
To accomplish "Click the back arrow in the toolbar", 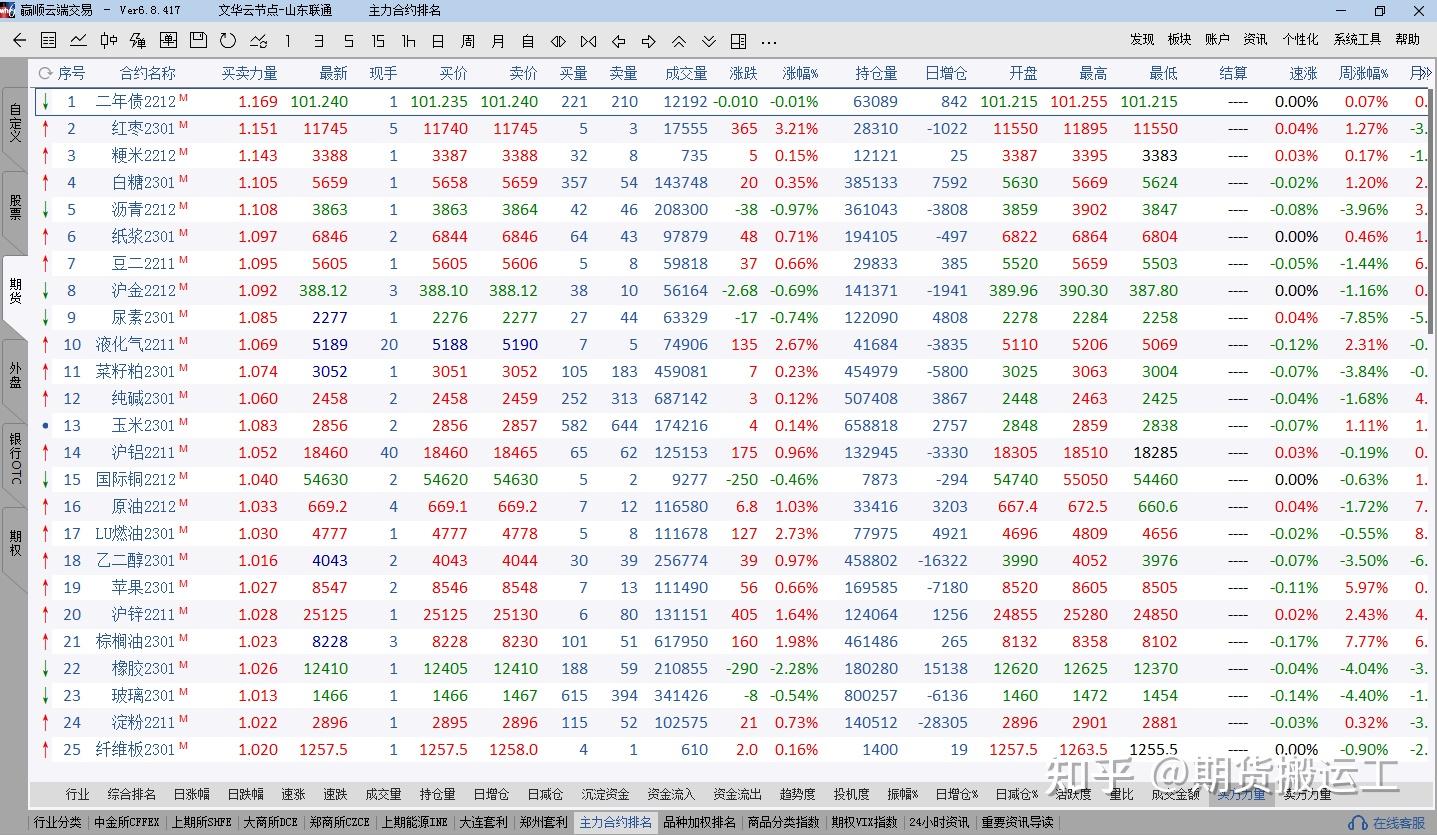I will tap(19, 41).
